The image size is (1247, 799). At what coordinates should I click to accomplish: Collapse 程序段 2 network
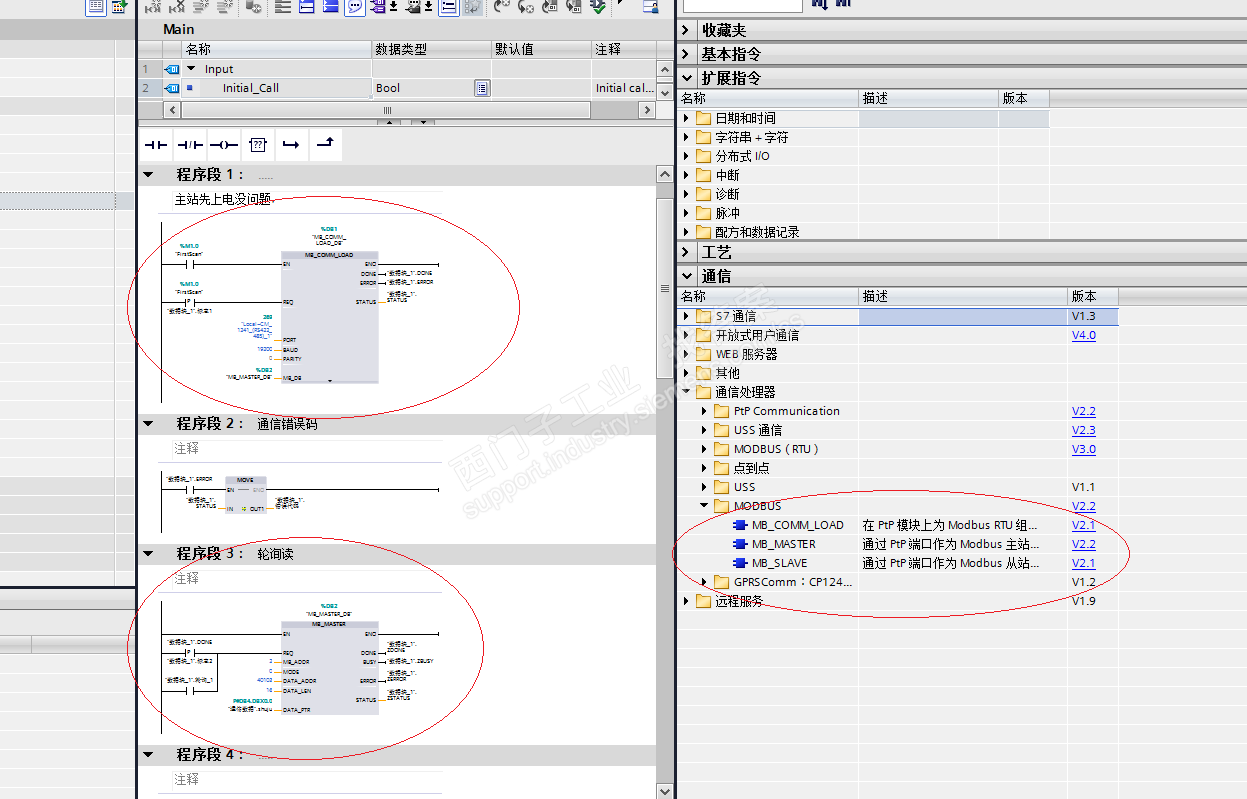(x=149, y=424)
